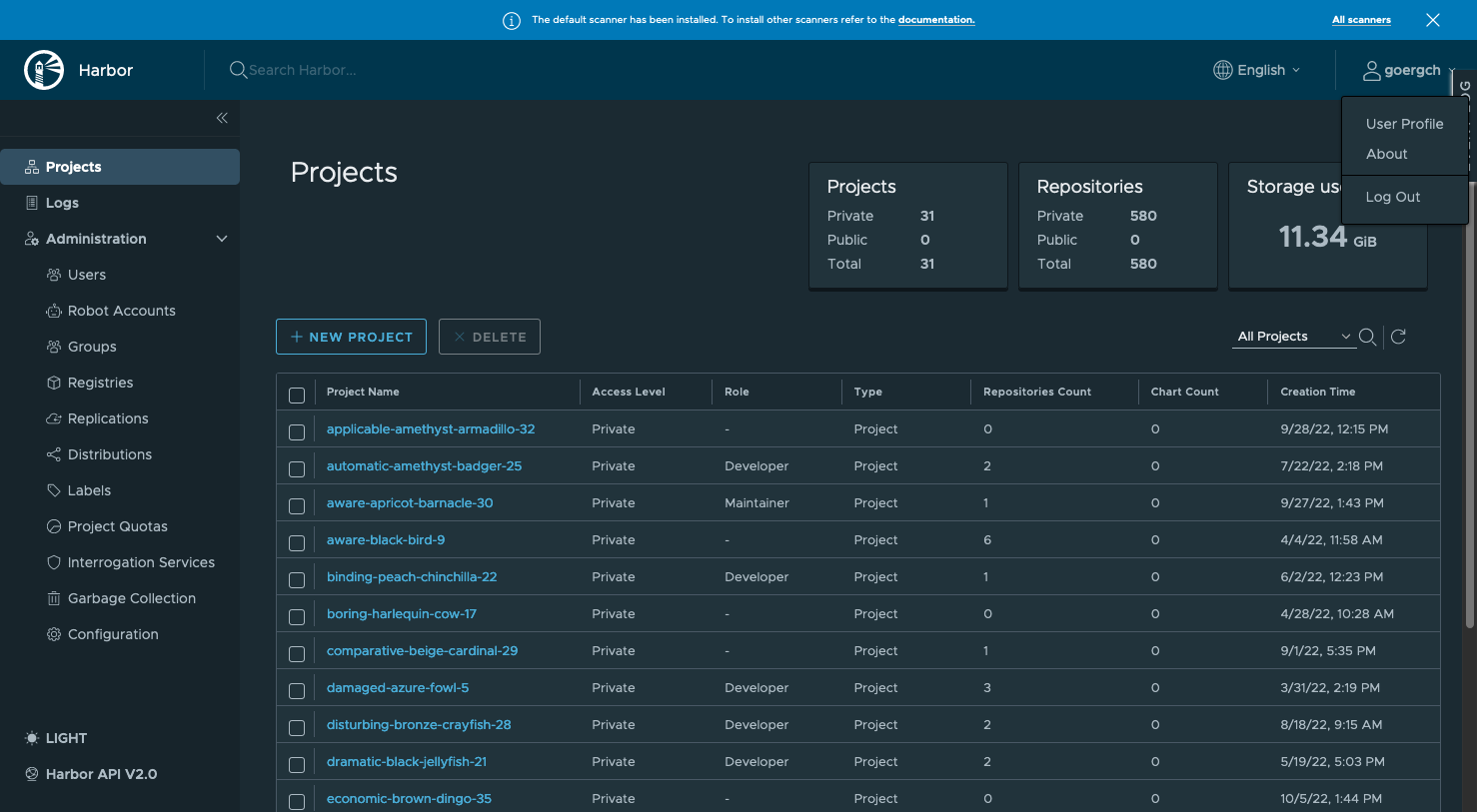Check the aware-black-bird-9 row checkbox

click(x=297, y=543)
